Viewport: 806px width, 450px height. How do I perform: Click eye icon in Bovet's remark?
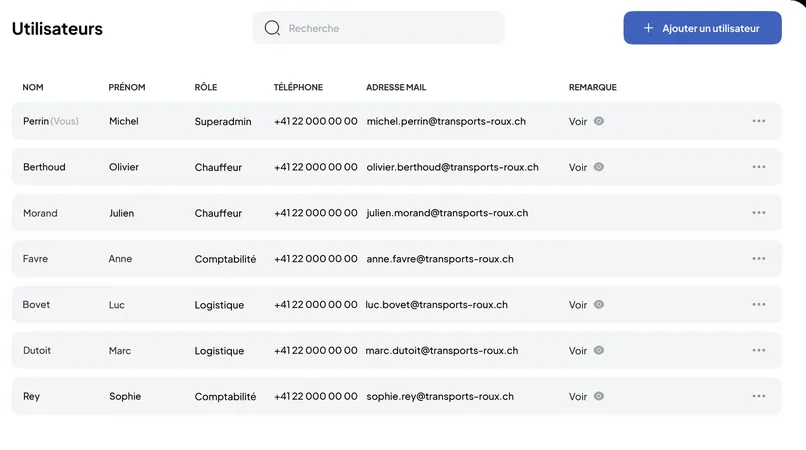pos(599,304)
